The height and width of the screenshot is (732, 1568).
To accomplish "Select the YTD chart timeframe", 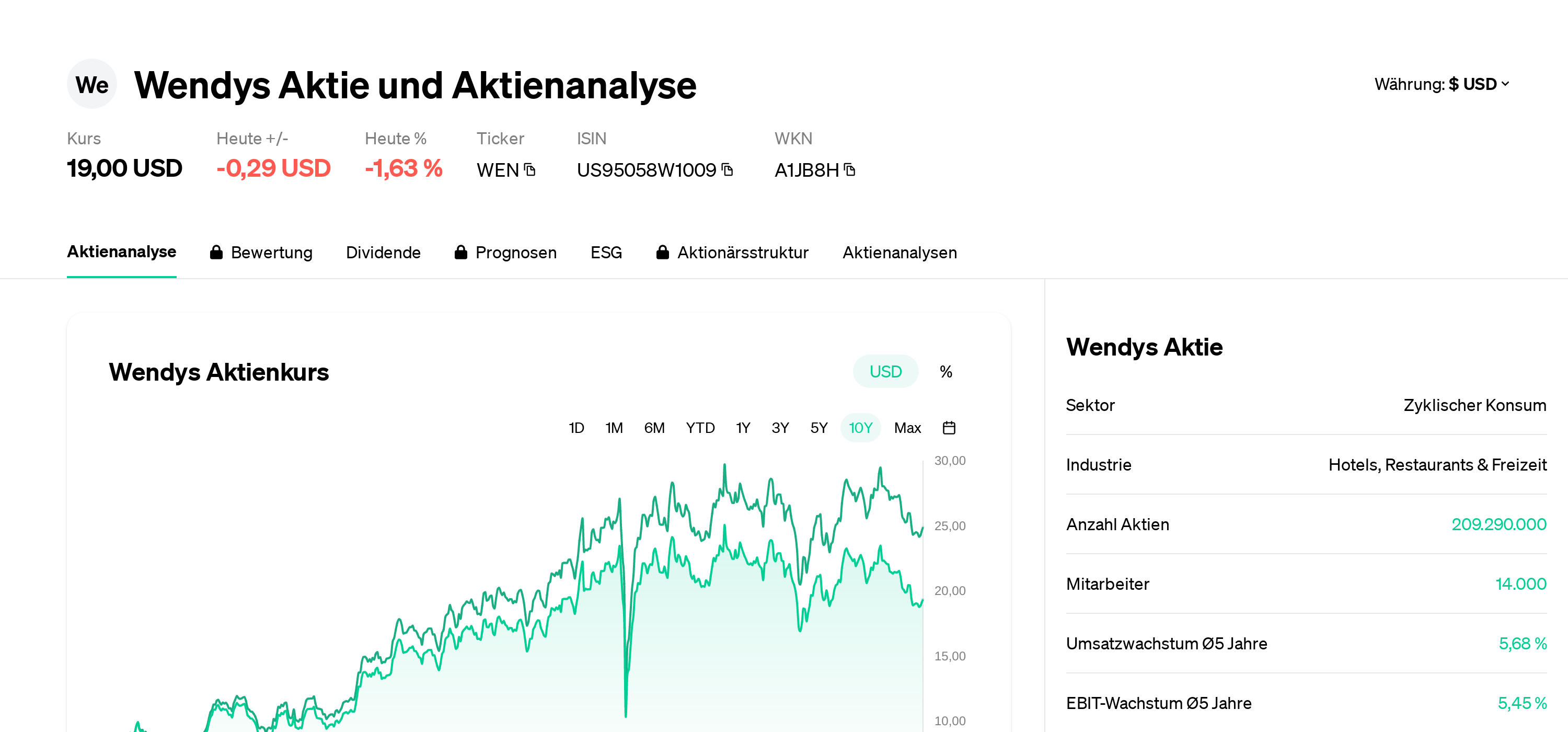I will click(700, 428).
